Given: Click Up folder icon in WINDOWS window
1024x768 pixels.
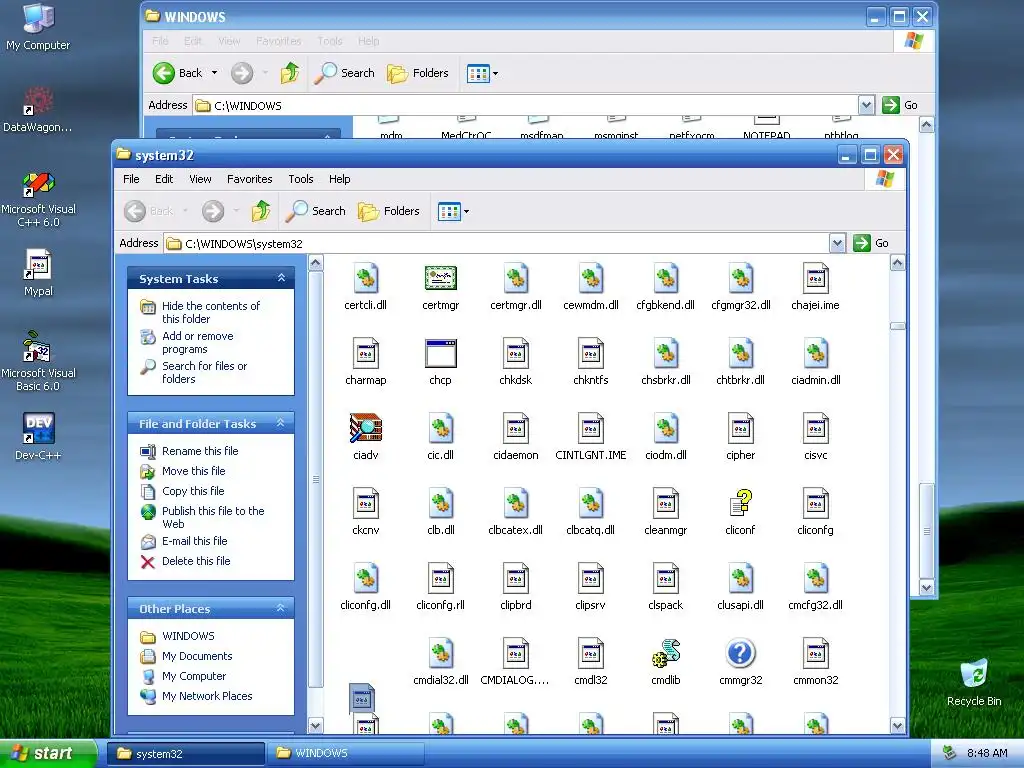Looking at the screenshot, I should [290, 73].
